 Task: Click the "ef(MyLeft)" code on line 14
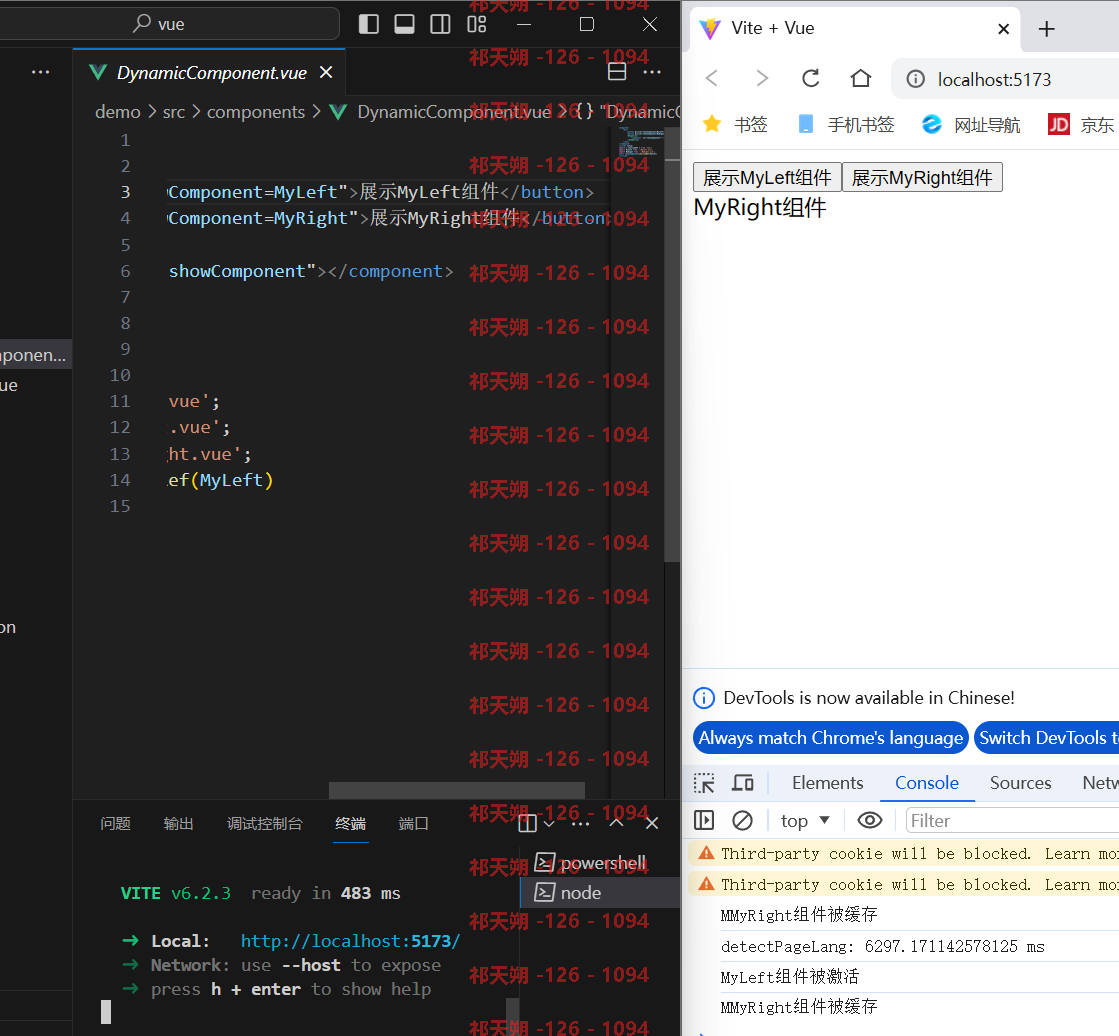tap(221, 480)
